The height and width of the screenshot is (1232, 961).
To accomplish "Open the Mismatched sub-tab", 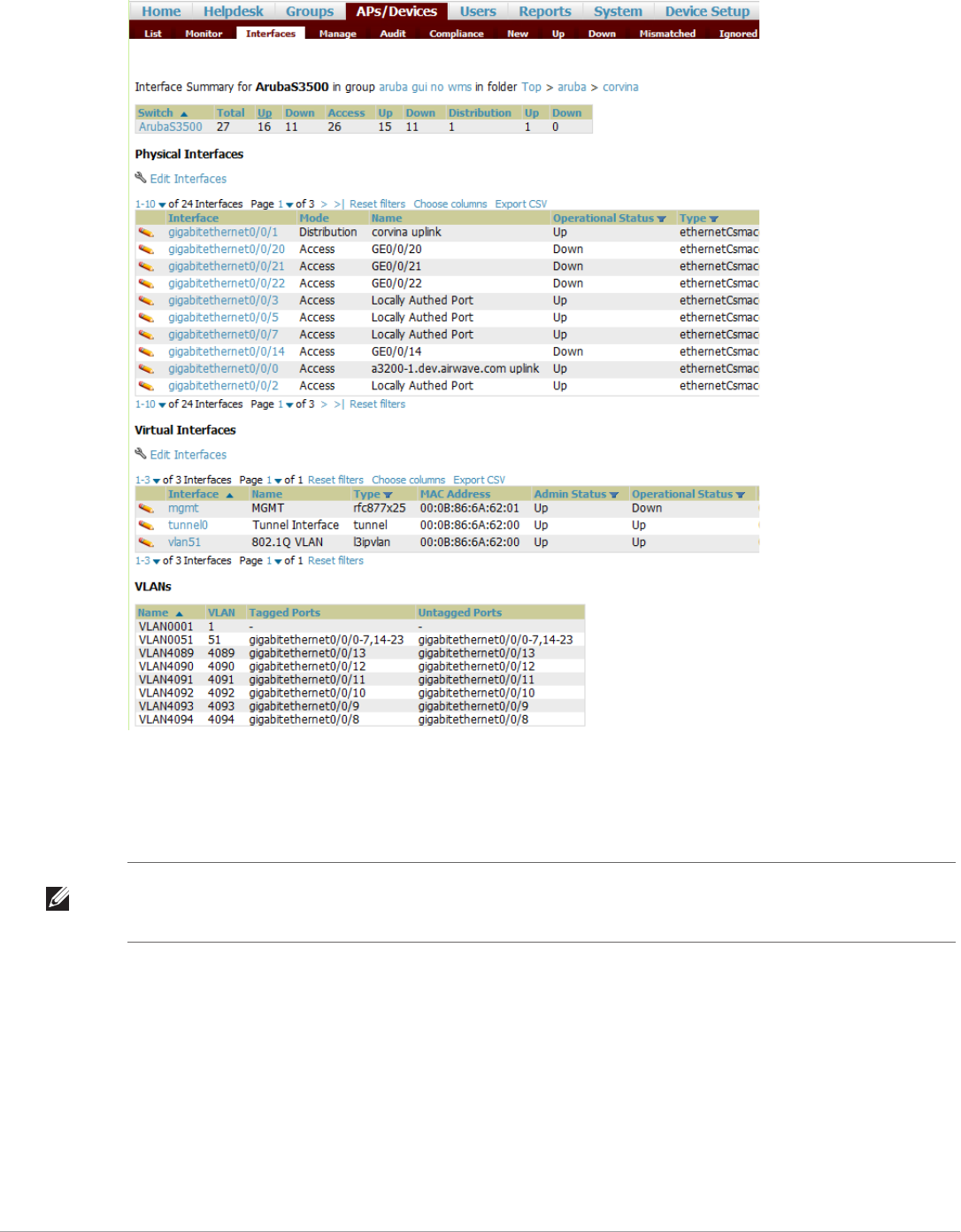I will click(x=667, y=34).
